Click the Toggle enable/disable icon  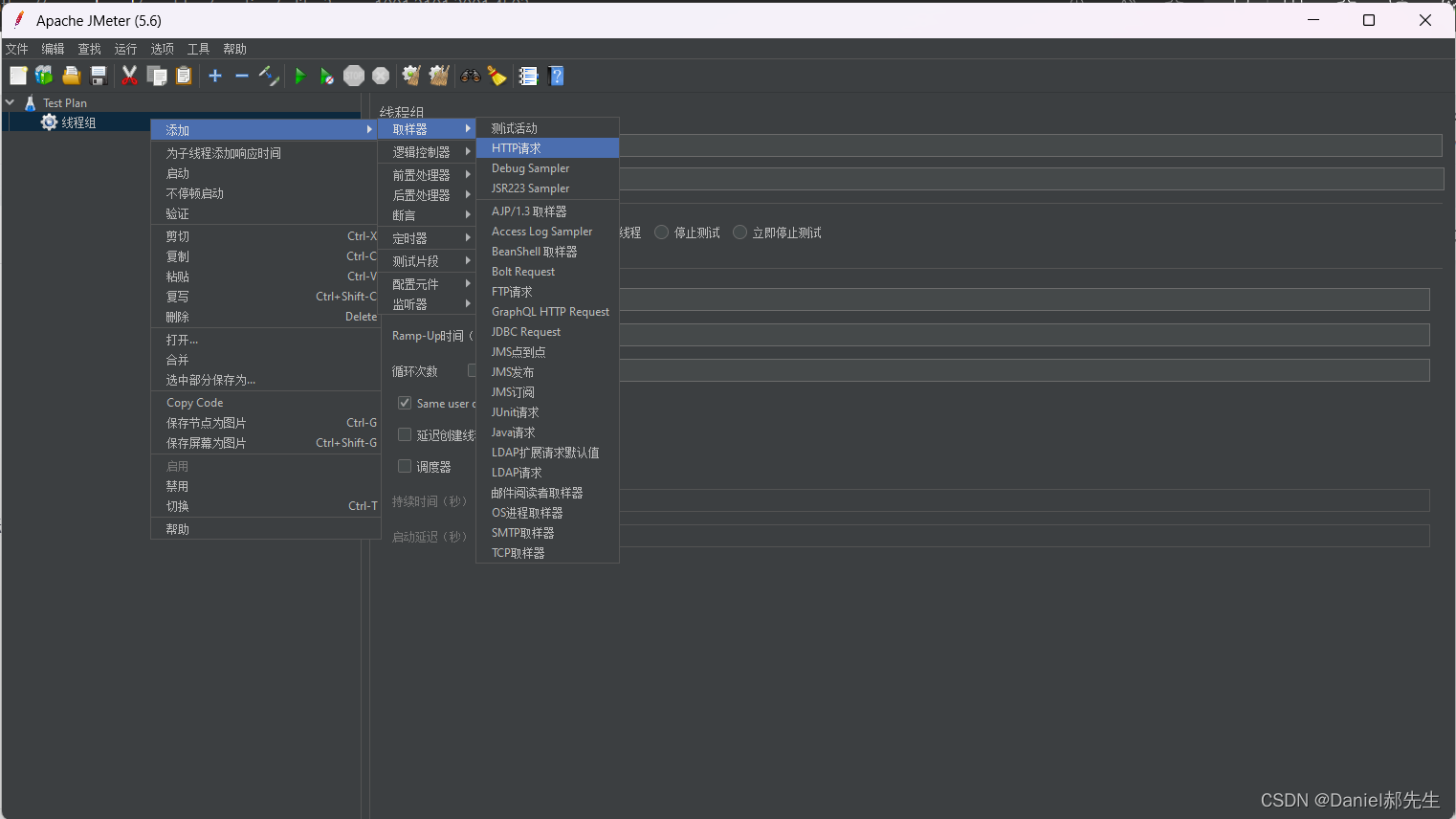pyautogui.click(x=269, y=76)
